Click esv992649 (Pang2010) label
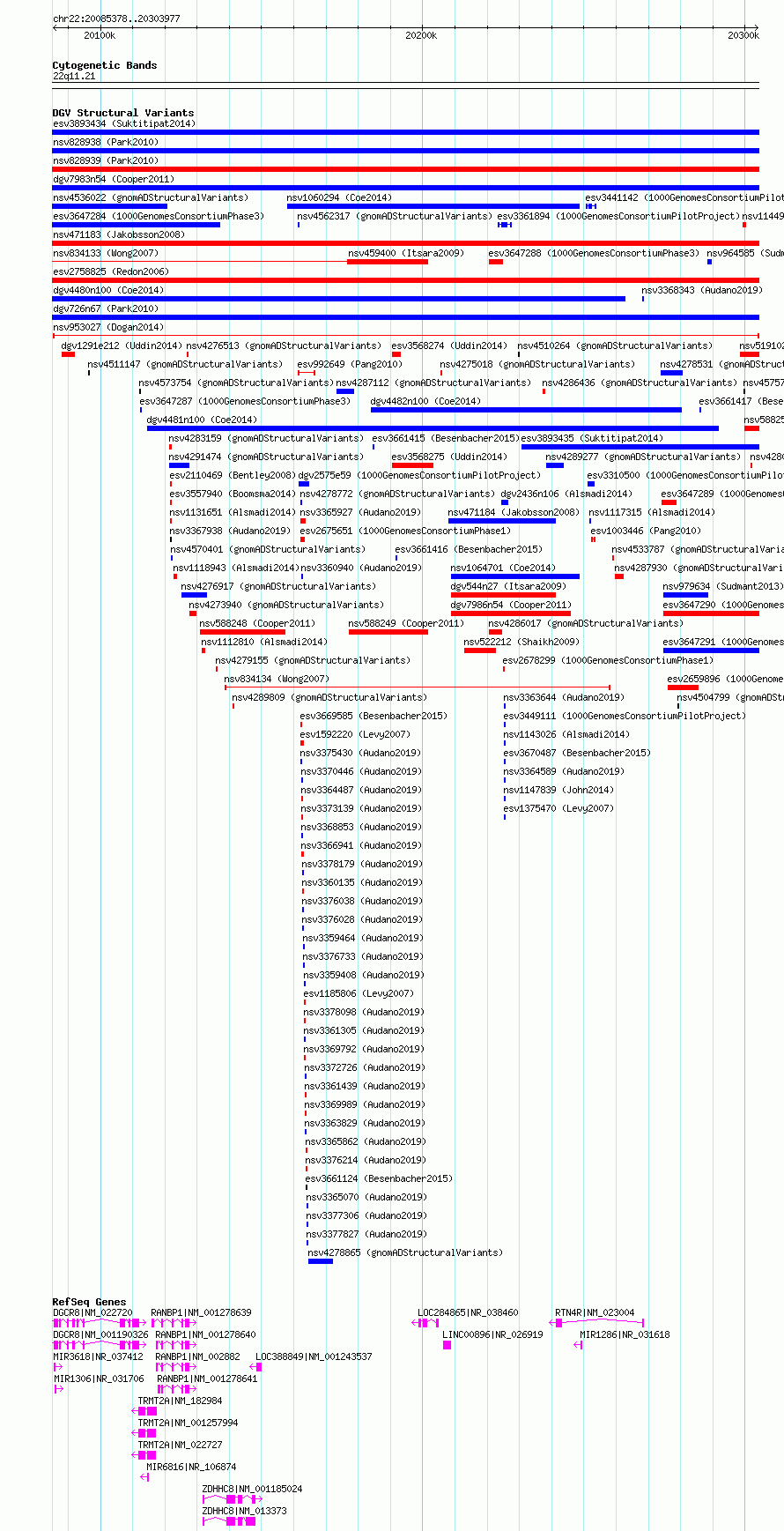This screenshot has width=784, height=1531. tap(350, 364)
